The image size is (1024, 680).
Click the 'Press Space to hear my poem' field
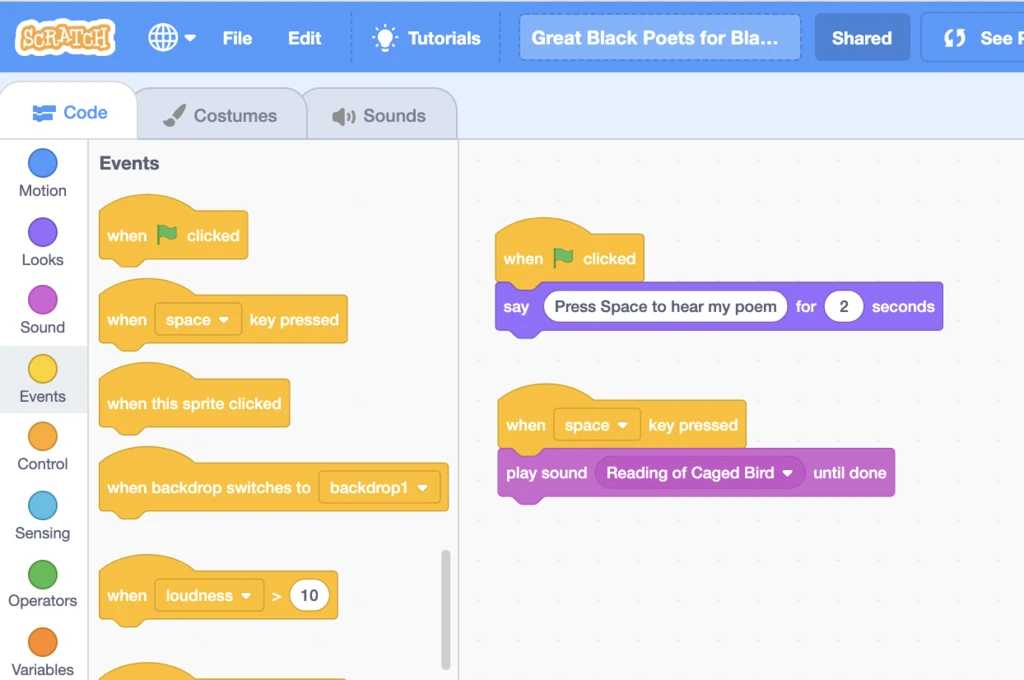click(665, 306)
